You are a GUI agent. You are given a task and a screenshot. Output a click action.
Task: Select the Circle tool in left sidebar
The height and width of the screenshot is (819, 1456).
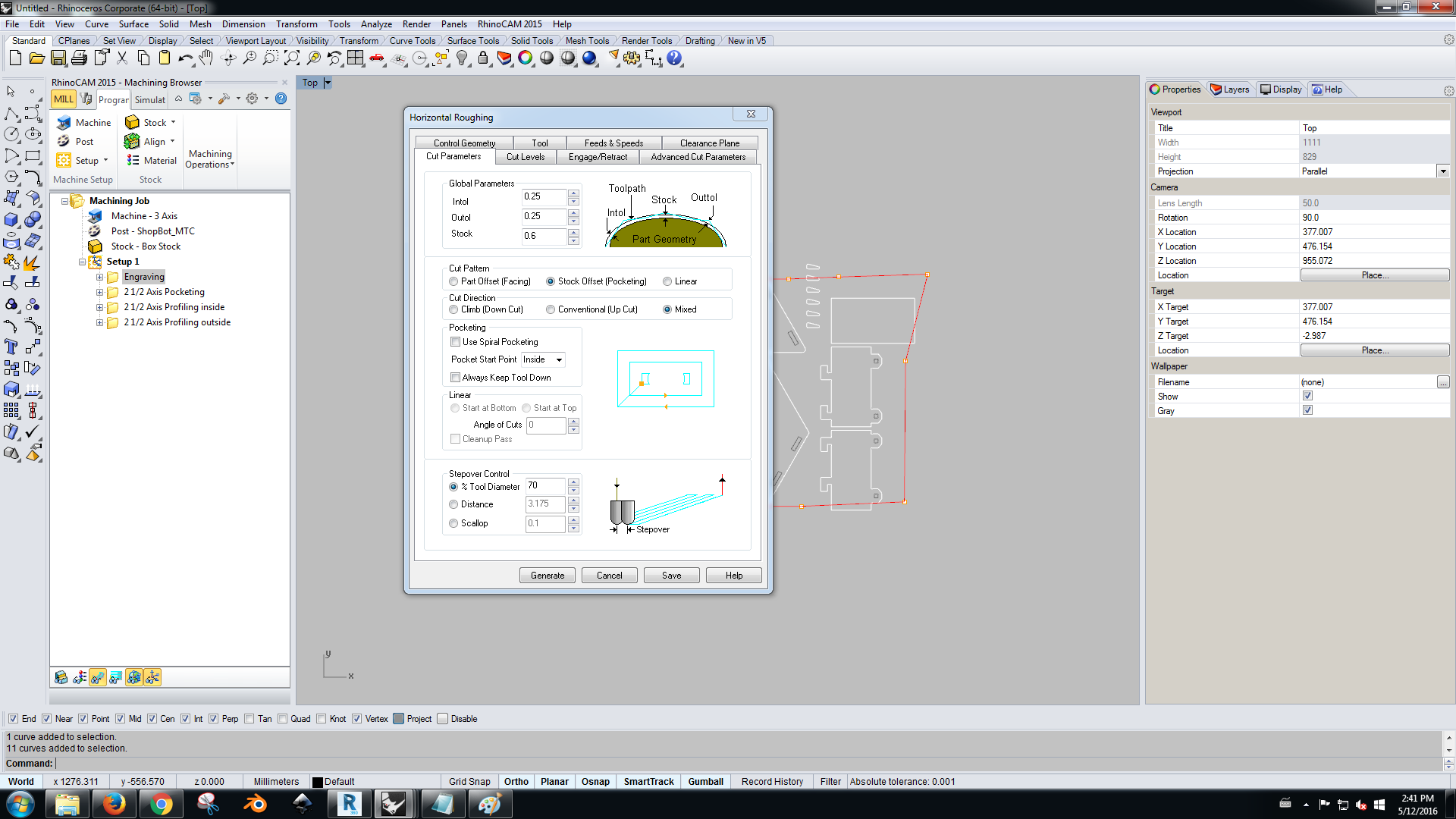click(11, 134)
